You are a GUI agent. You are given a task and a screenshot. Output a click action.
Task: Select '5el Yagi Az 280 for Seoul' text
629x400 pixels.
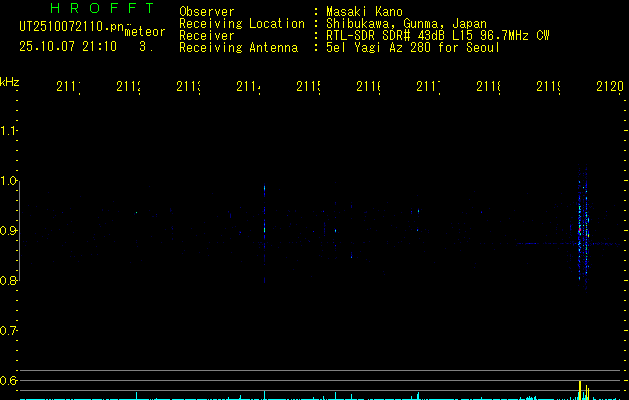(x=413, y=48)
